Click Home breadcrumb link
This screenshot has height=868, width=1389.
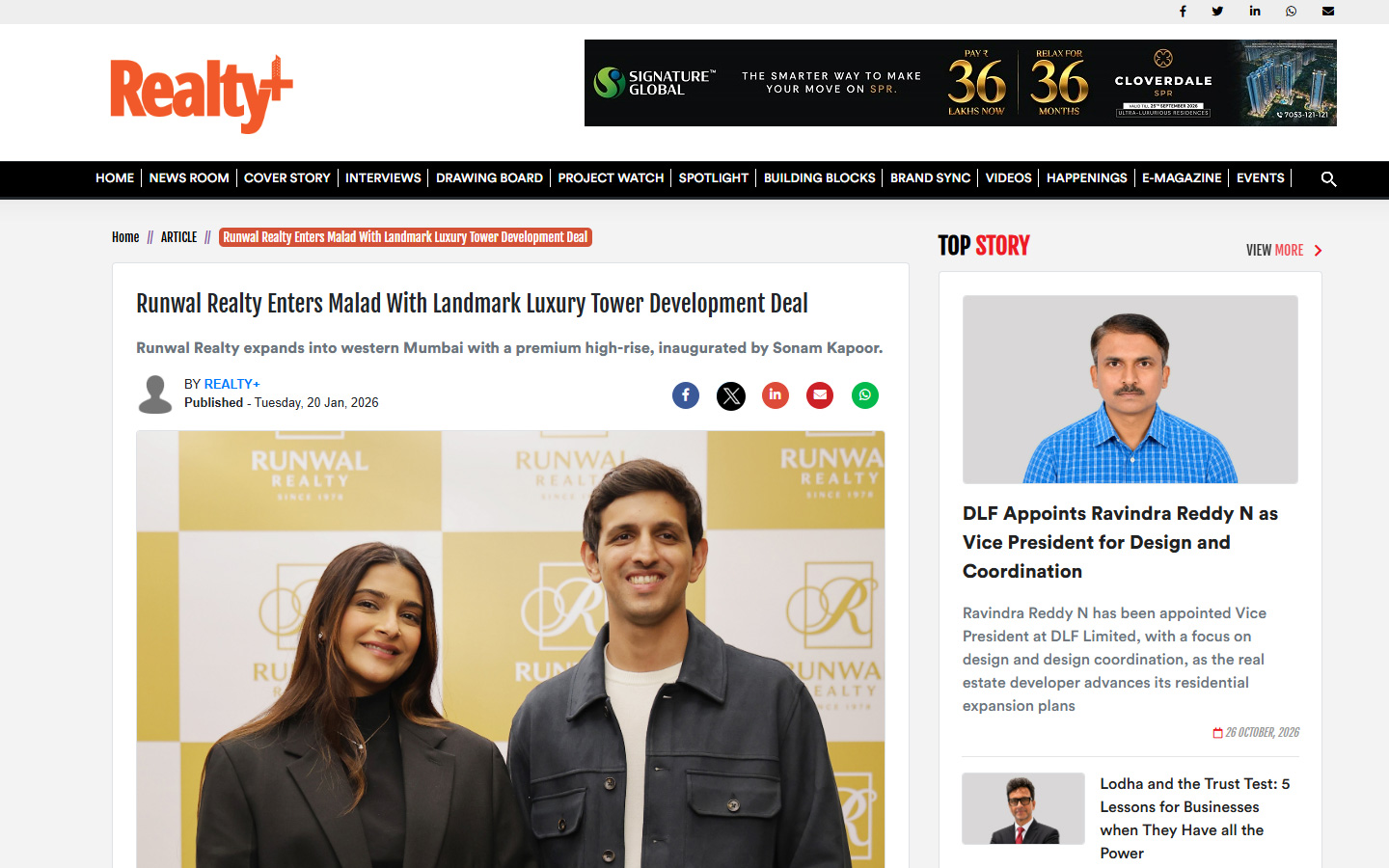click(125, 237)
